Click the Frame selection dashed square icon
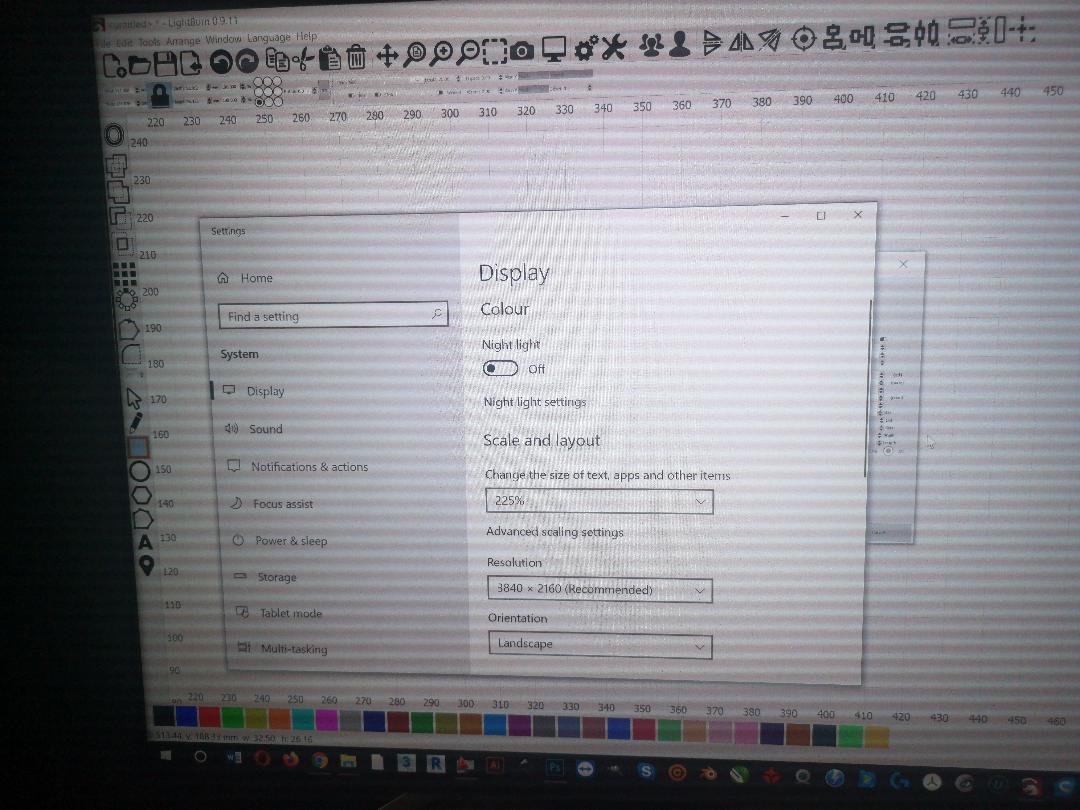The image size is (1080, 810). [495, 51]
